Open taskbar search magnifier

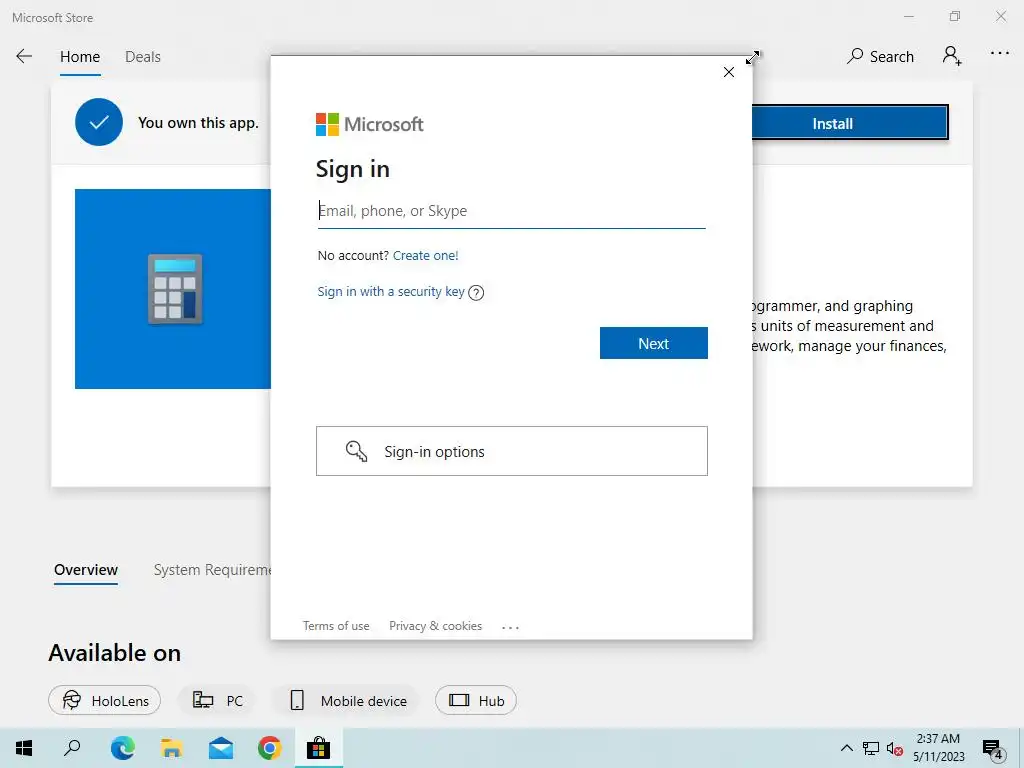[x=72, y=748]
